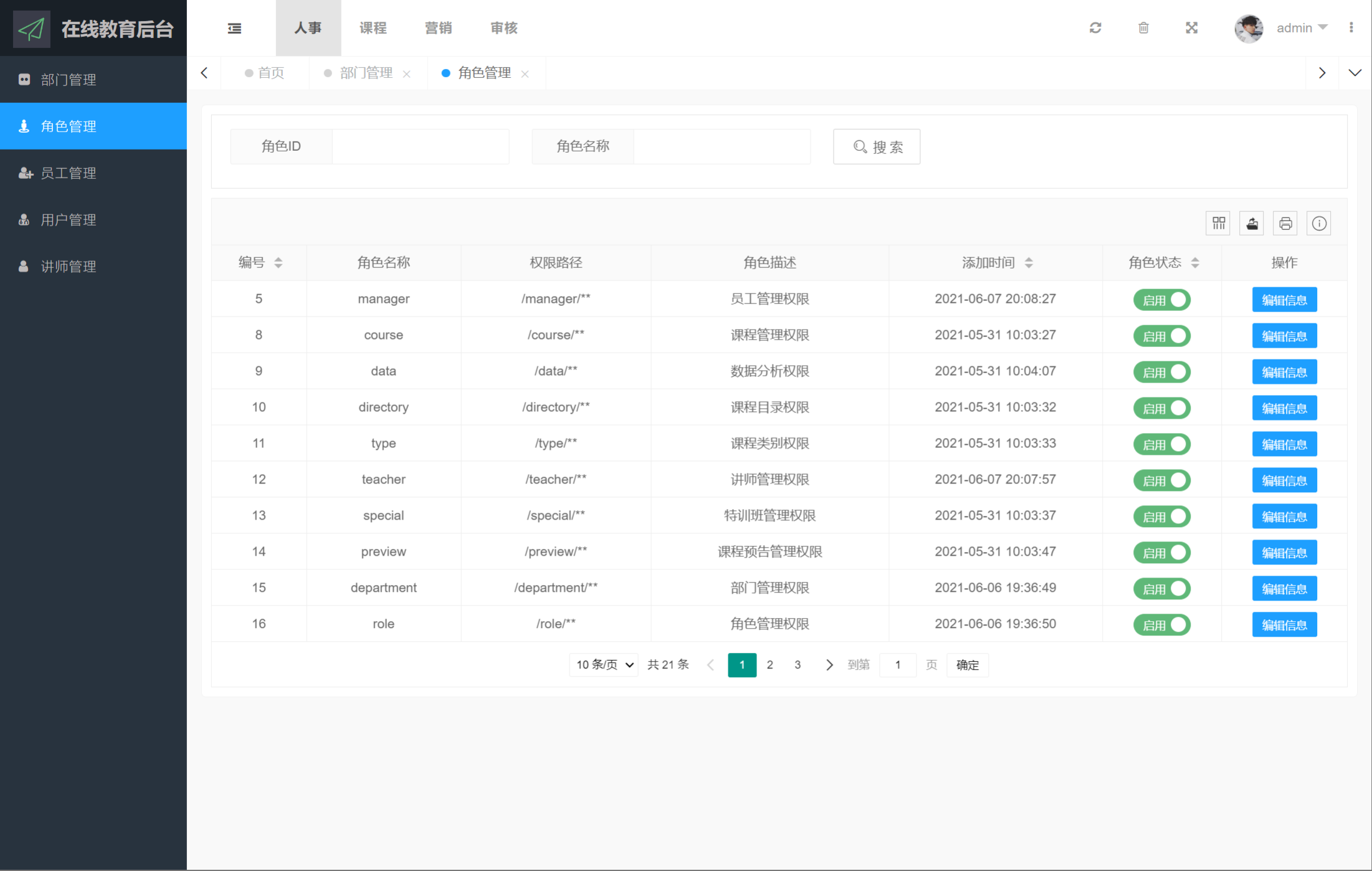
Task: Click the trash can icon in header
Action: (1143, 28)
